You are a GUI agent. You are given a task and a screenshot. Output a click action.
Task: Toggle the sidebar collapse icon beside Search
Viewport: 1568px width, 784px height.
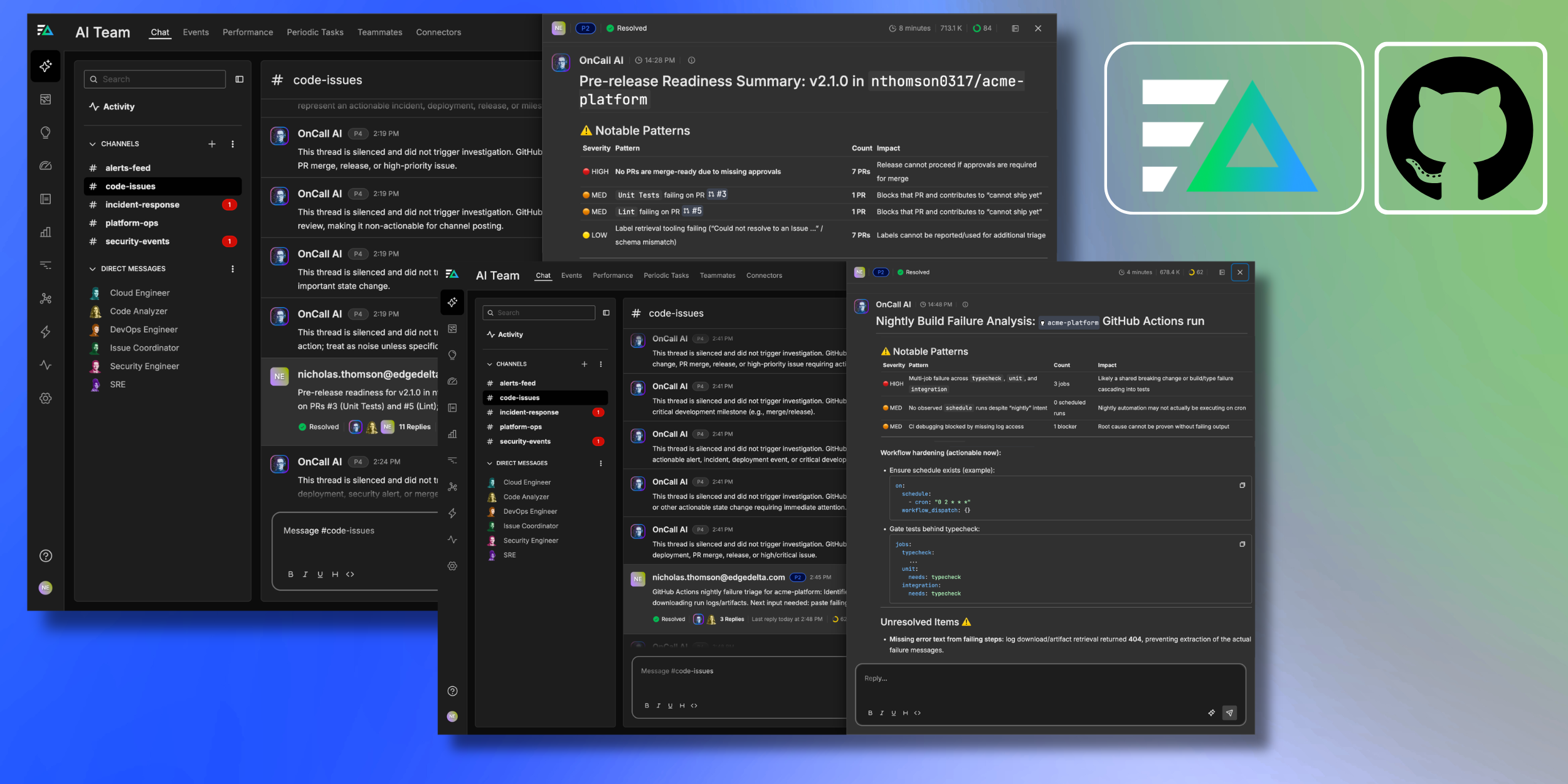click(239, 79)
